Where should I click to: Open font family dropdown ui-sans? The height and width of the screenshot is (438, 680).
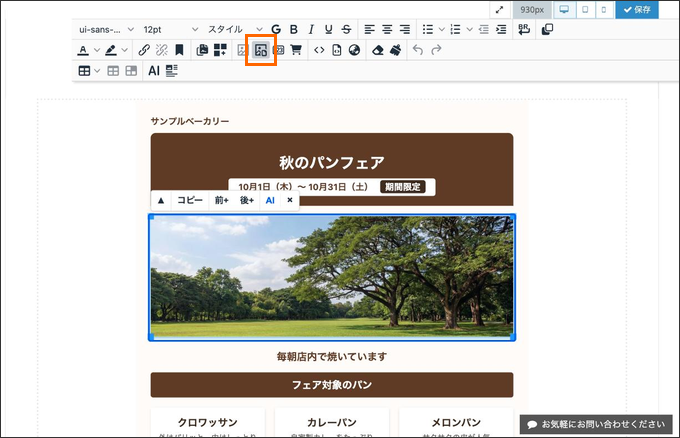(x=106, y=29)
